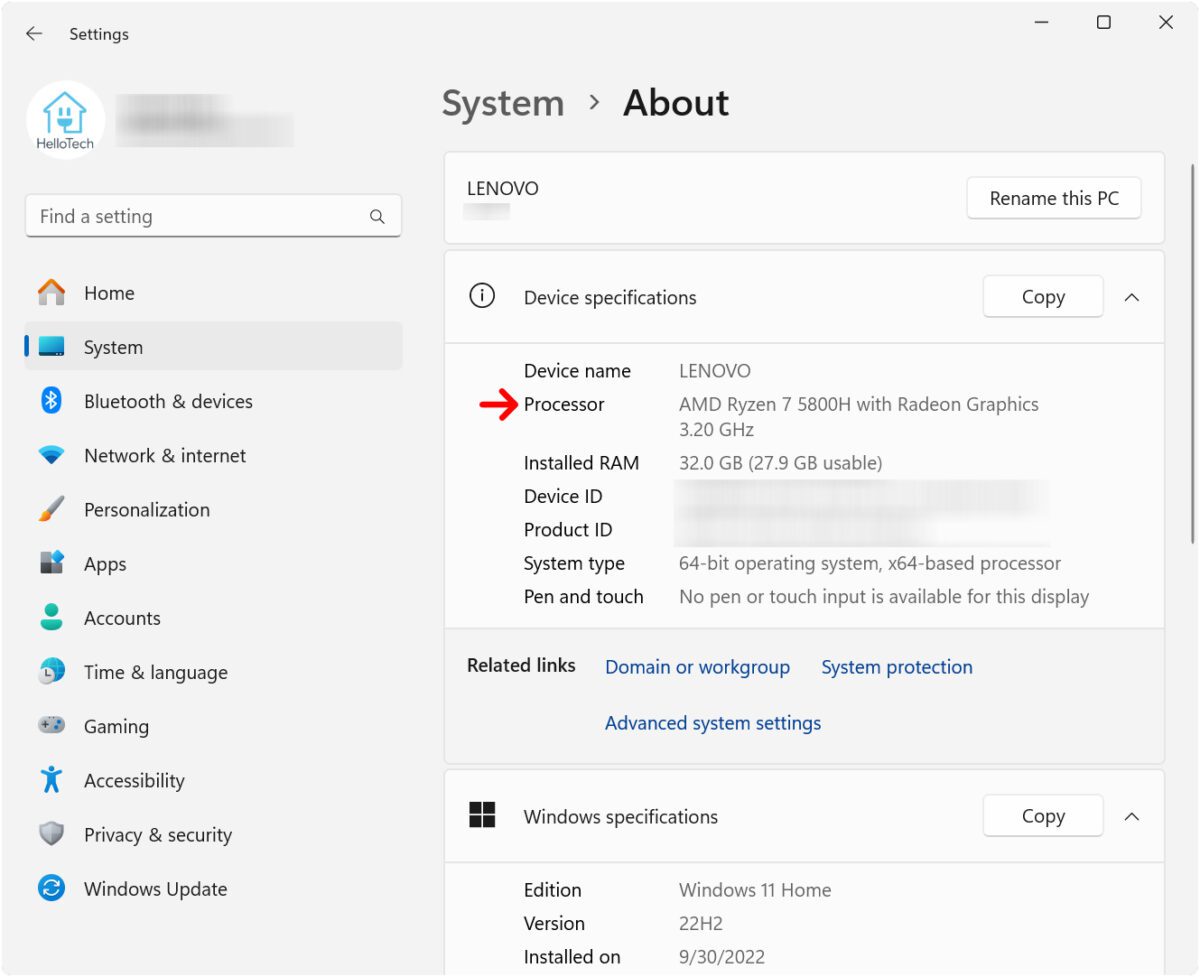
Task: Click the Privacy shield icon
Action: tap(51, 834)
